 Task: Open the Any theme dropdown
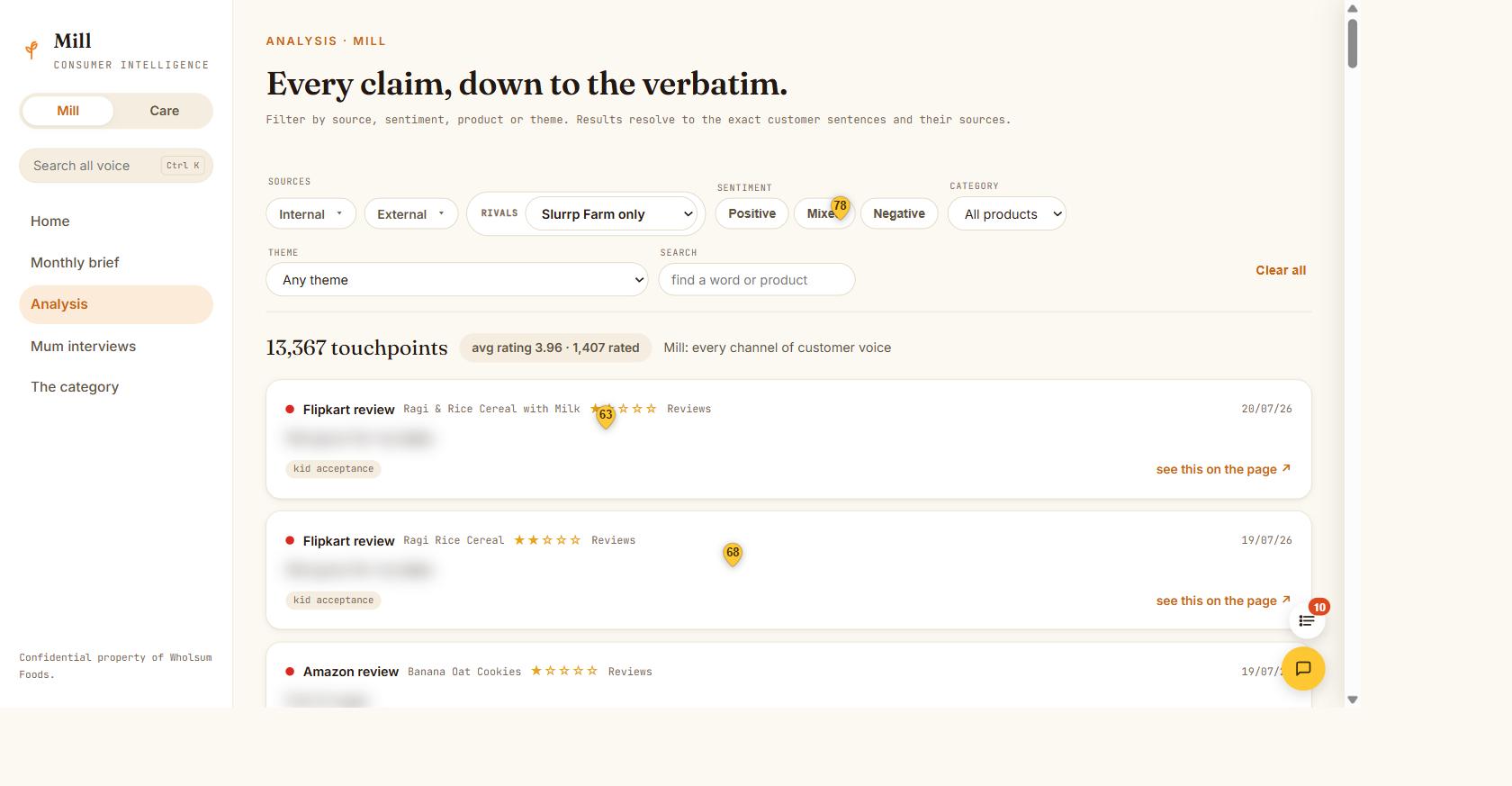[456, 280]
